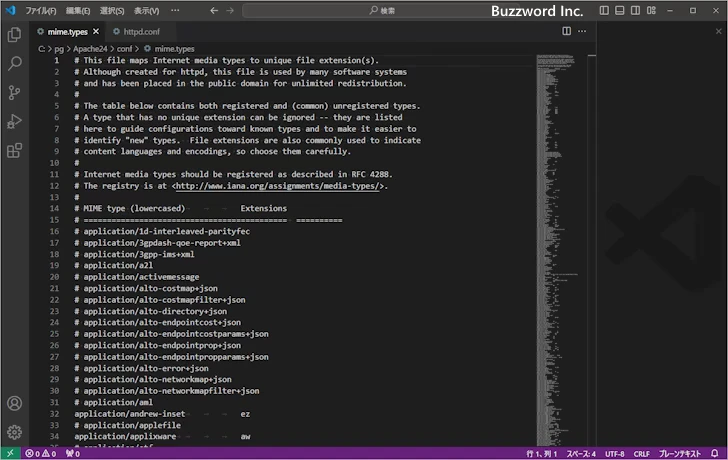Expand the title bar overflow menu ellipsis
The image size is (728, 460).
(174, 10)
